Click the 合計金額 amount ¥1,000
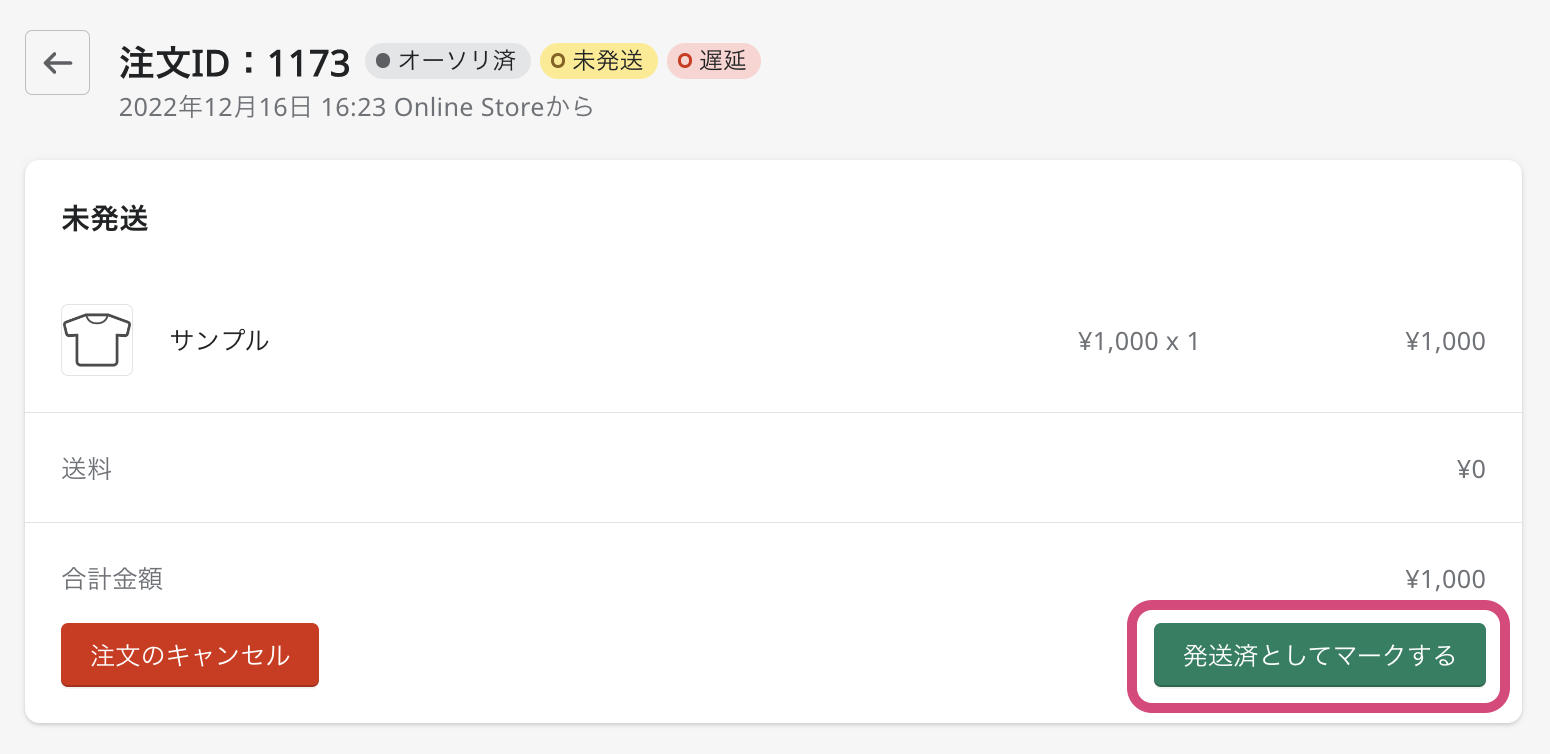 [x=1445, y=579]
